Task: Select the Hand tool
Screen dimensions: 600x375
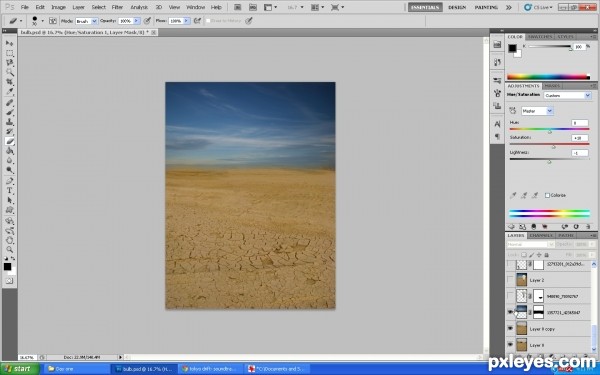Action: [10, 240]
